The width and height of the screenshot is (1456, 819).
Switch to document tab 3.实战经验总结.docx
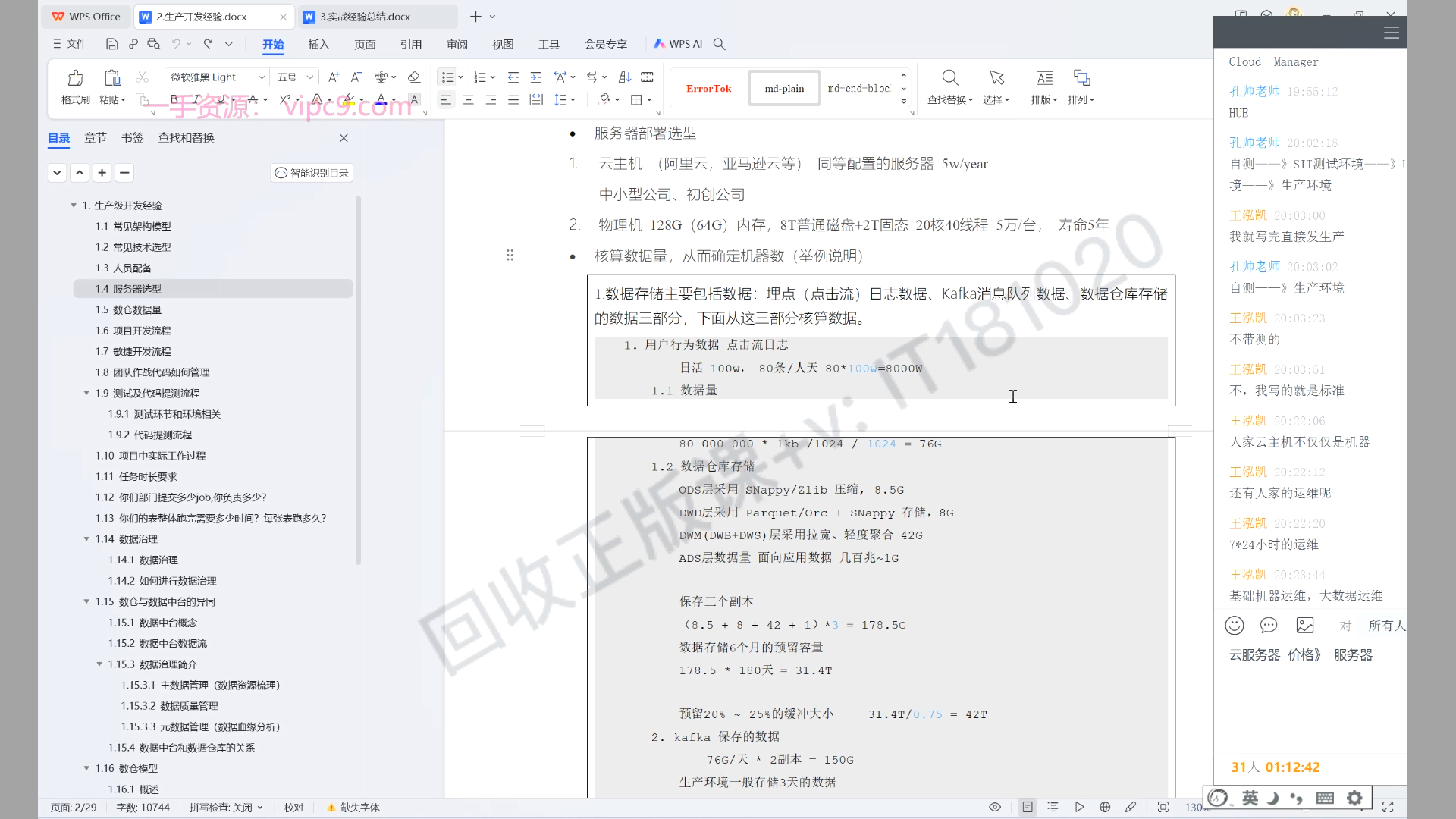pos(364,17)
